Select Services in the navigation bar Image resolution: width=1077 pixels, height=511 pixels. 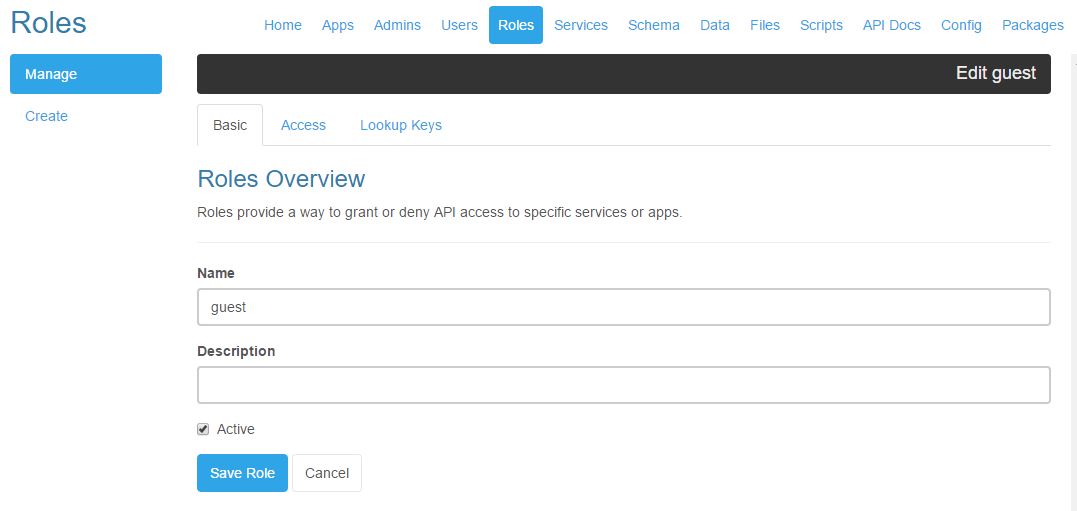[x=580, y=25]
